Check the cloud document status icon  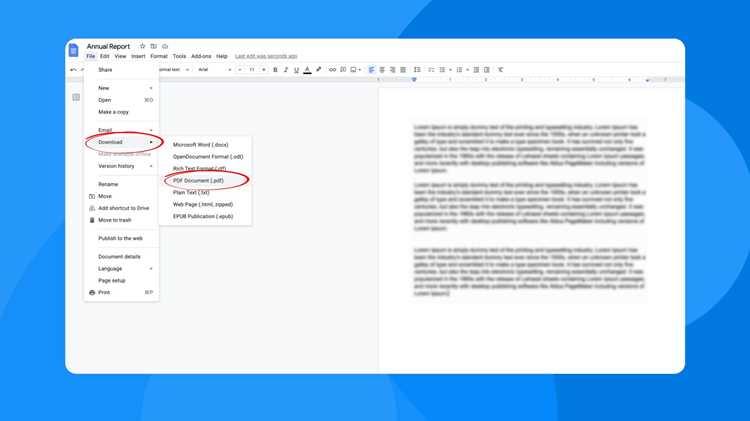[x=165, y=46]
